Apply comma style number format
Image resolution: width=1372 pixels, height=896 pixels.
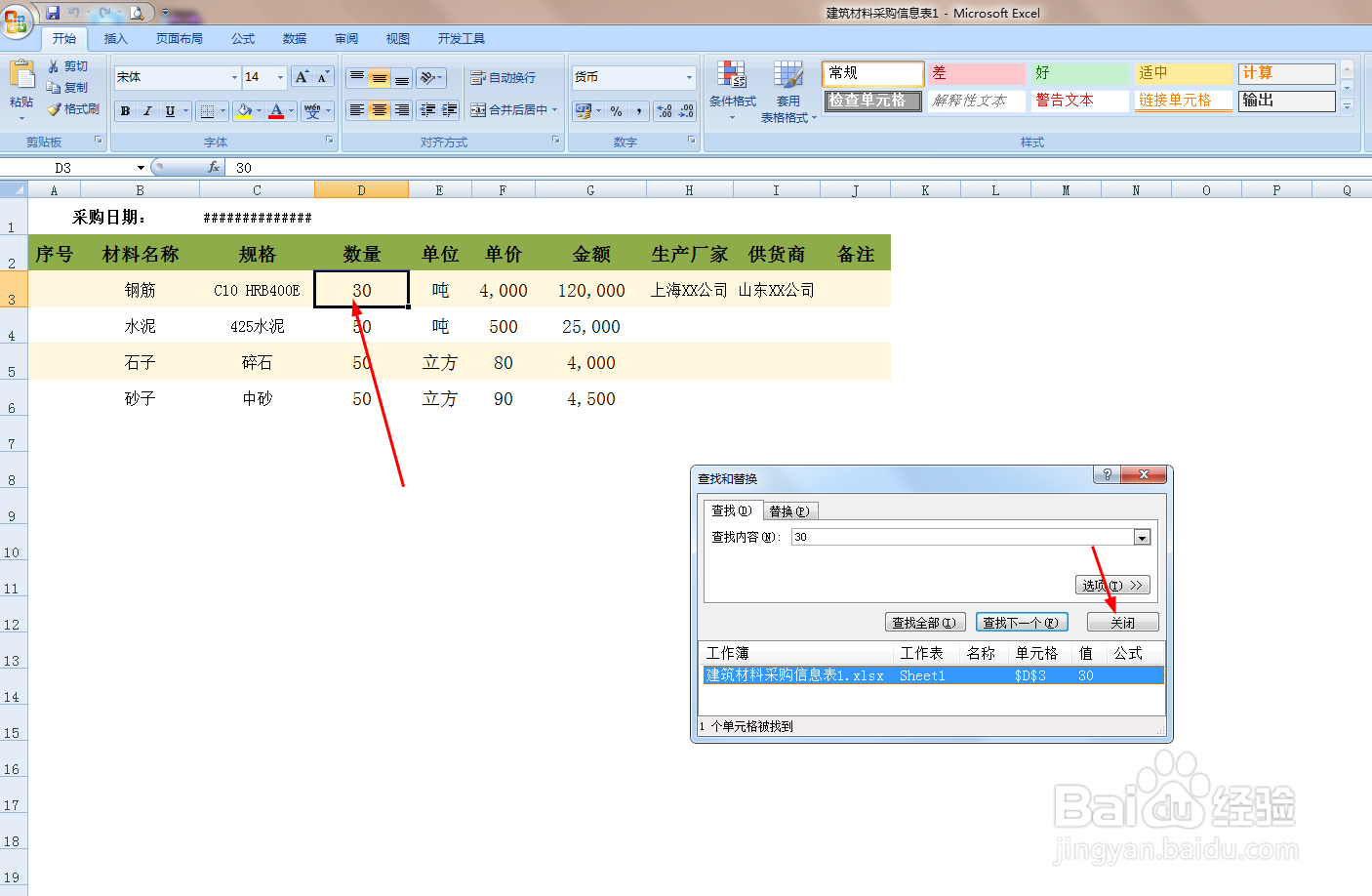(x=639, y=111)
